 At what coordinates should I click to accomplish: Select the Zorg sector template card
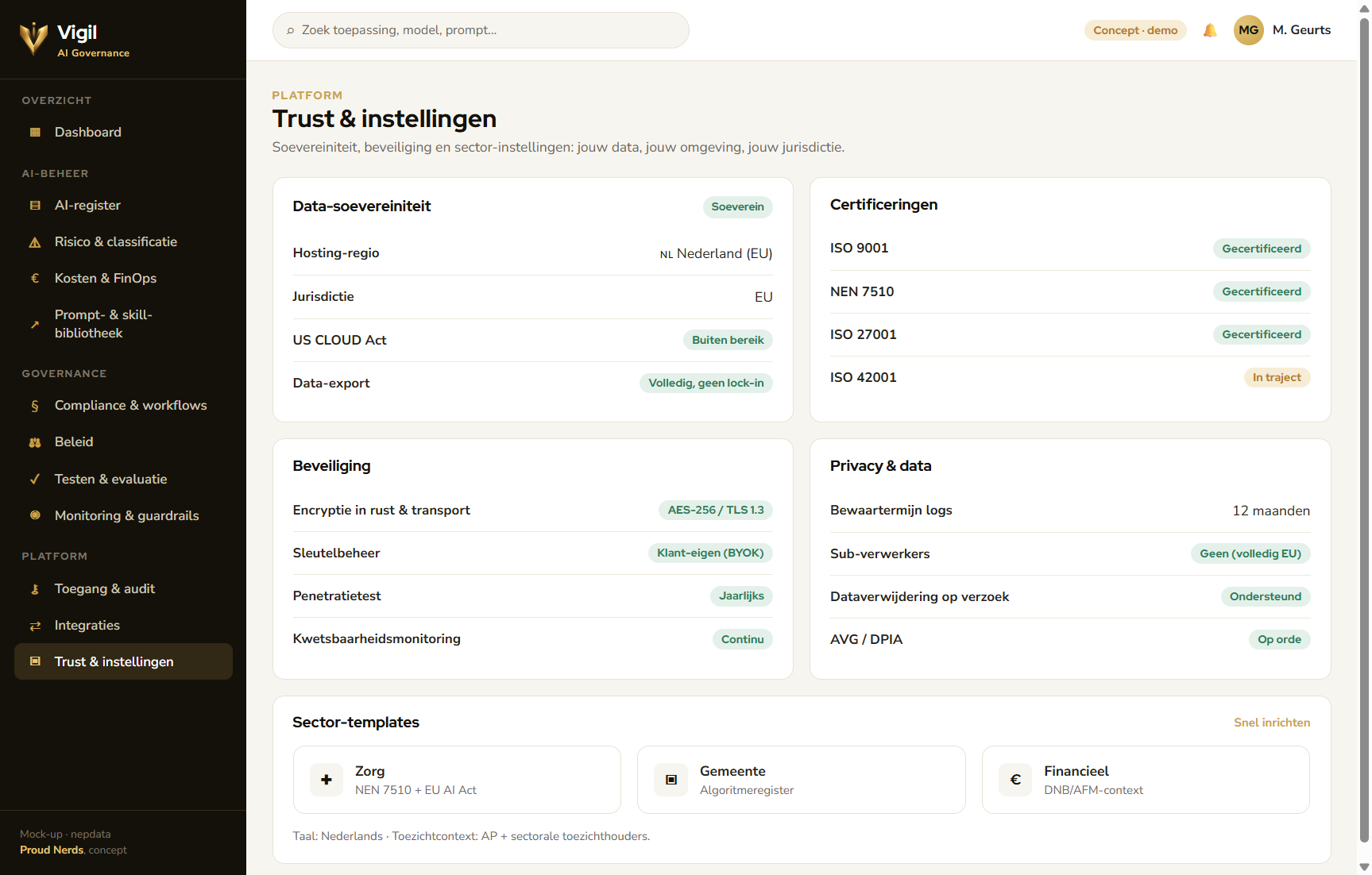click(457, 780)
